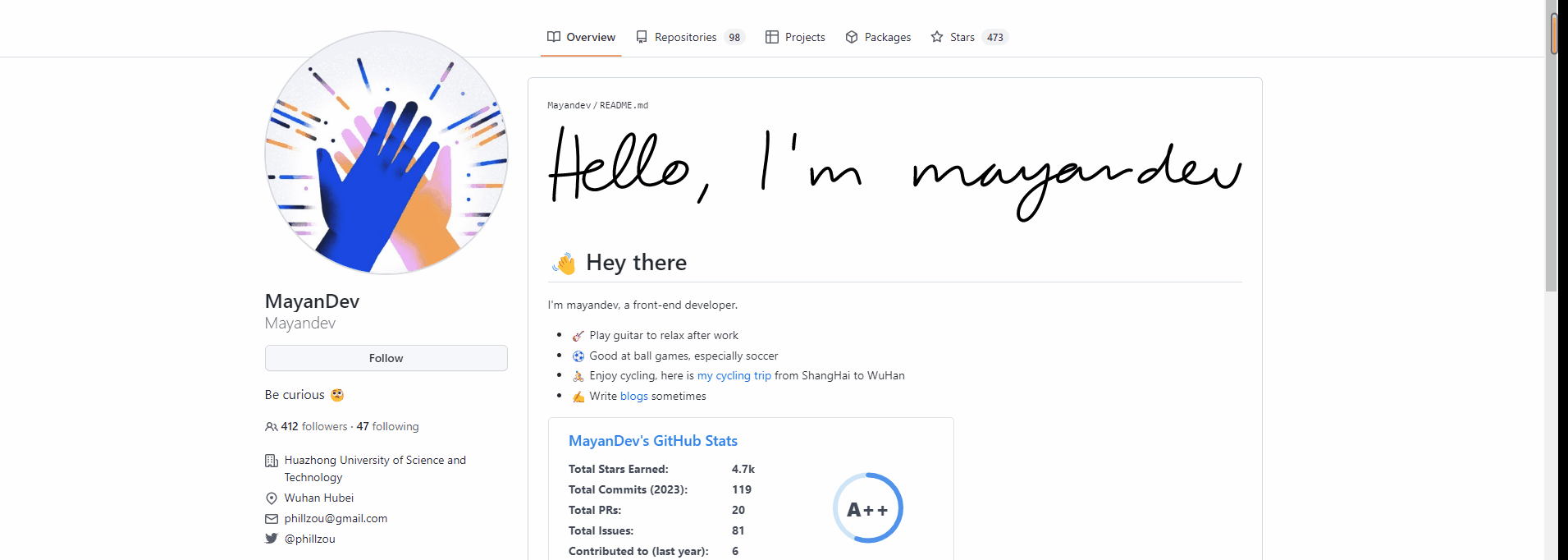Email phillzou@gmail.com
This screenshot has width=1568, height=560.
pos(336,518)
